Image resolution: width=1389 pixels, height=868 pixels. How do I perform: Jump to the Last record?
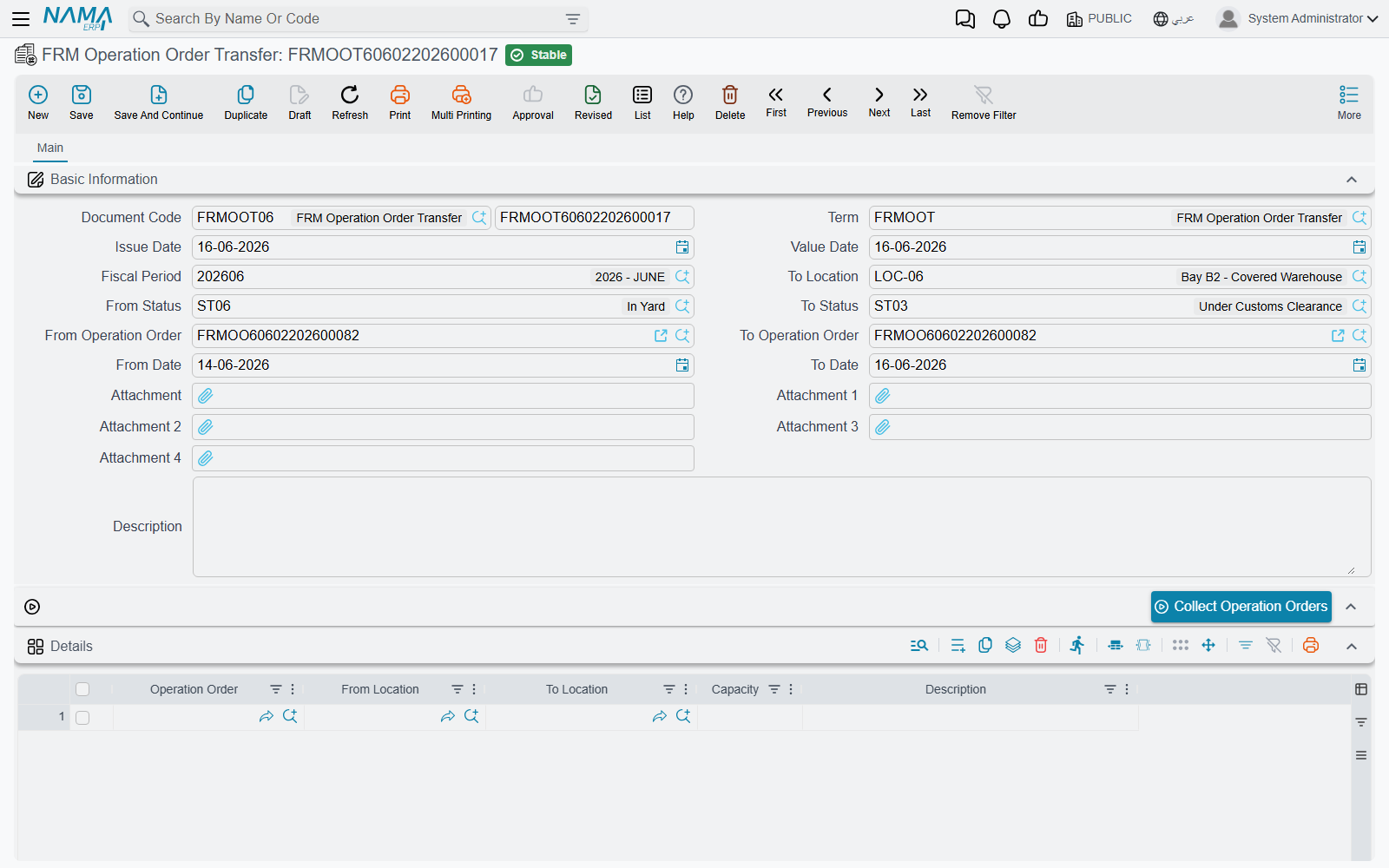[920, 102]
